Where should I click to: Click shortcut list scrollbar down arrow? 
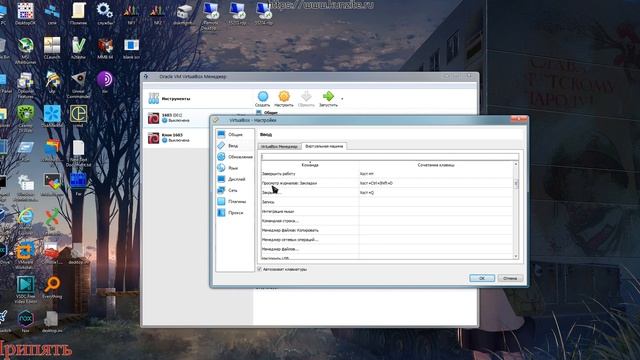click(x=516, y=256)
